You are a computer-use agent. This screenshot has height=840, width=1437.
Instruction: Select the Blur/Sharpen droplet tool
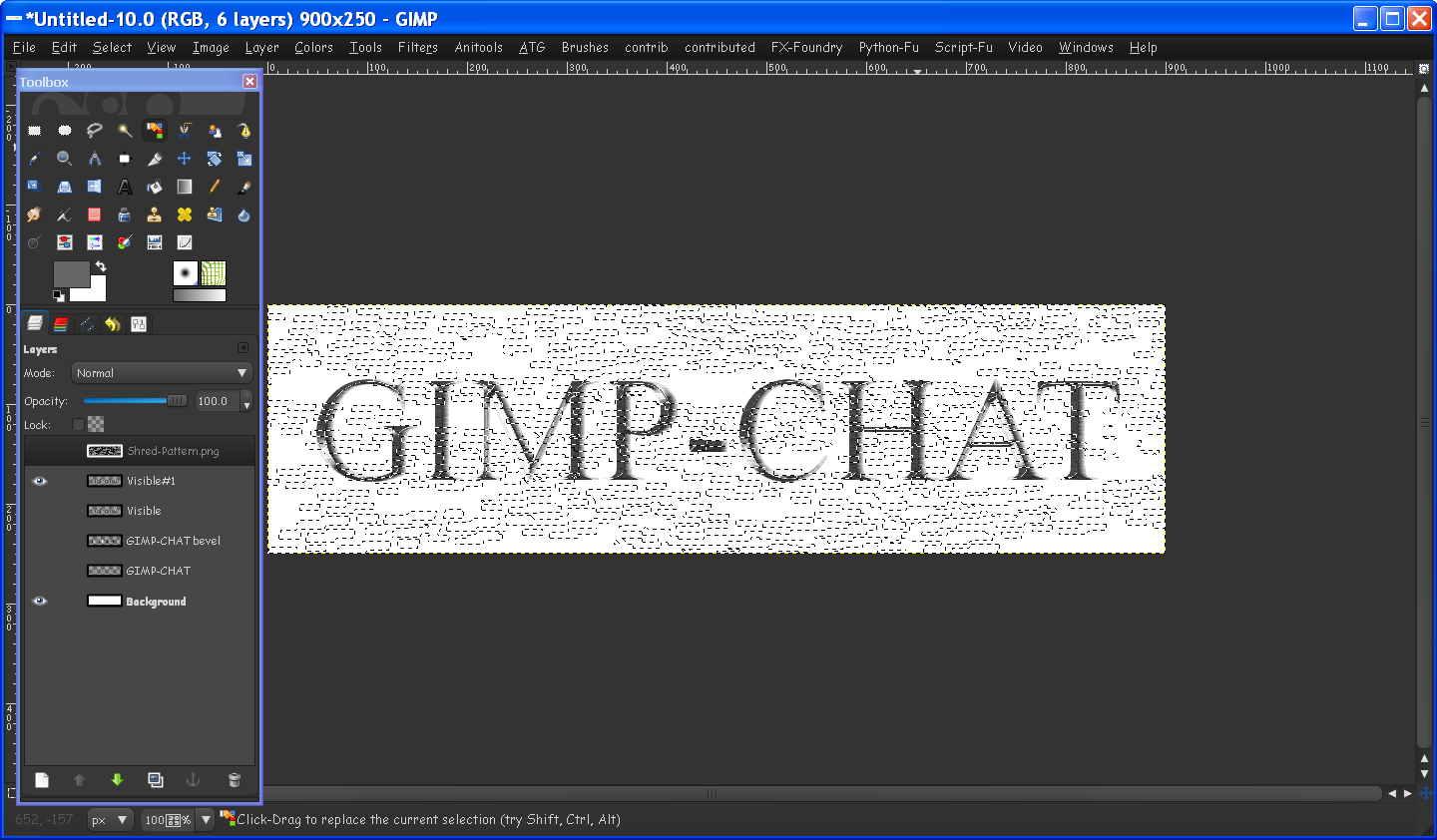click(x=244, y=214)
